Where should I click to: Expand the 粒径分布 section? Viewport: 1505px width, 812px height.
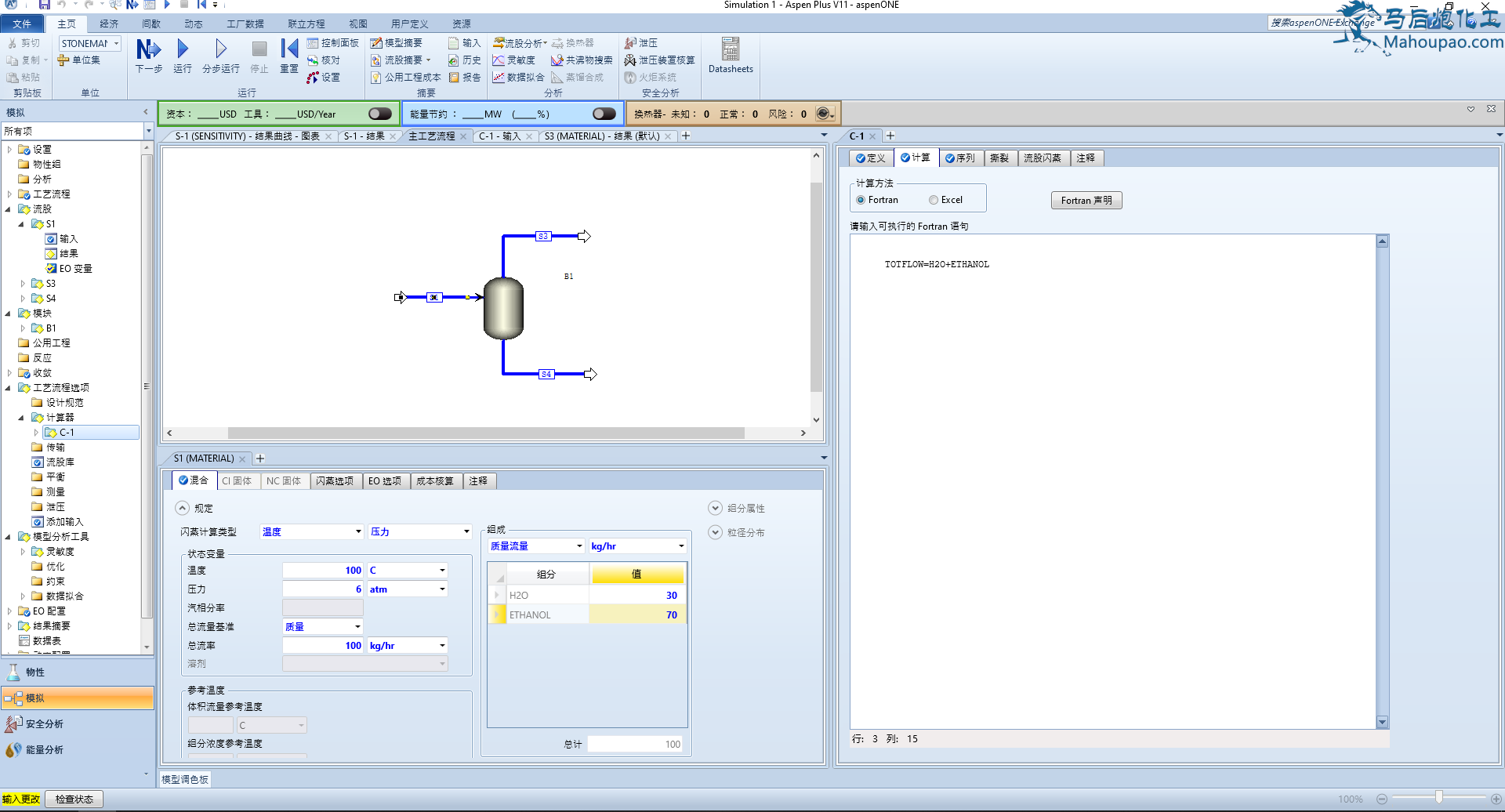(715, 532)
